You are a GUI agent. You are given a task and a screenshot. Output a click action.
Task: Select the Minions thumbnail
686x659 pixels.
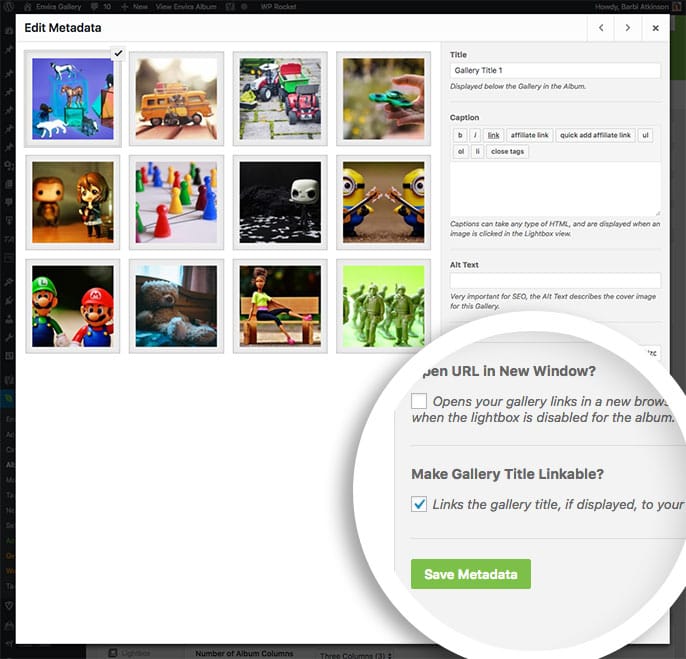(x=383, y=202)
